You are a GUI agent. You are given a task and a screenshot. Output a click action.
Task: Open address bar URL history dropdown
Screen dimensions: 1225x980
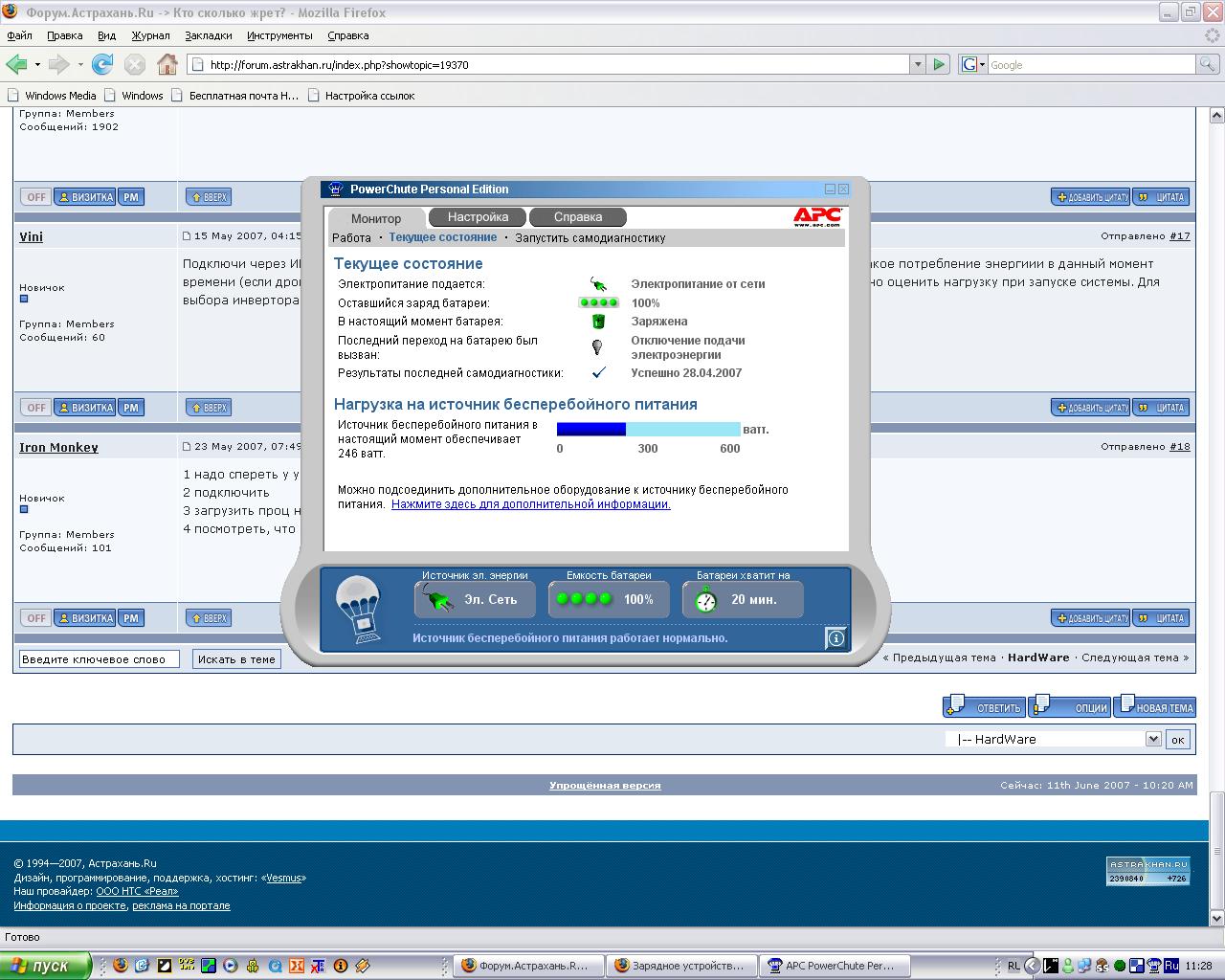coord(918,64)
